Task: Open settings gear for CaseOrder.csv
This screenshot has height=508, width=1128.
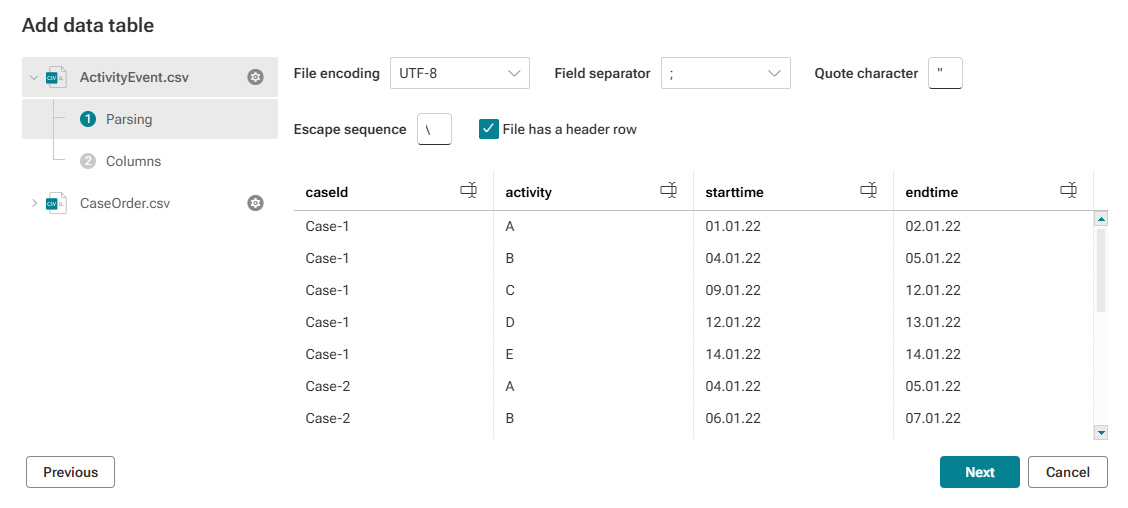Action: point(255,203)
